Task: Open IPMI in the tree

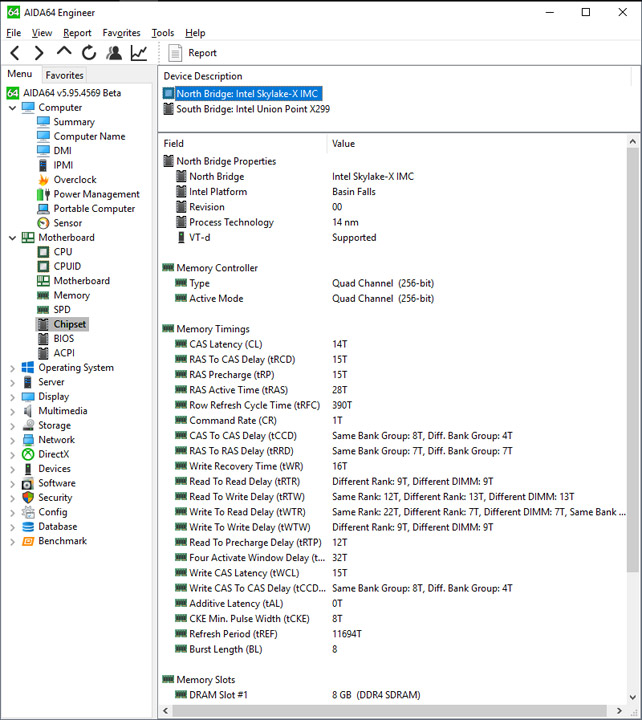Action: pyautogui.click(x=63, y=165)
